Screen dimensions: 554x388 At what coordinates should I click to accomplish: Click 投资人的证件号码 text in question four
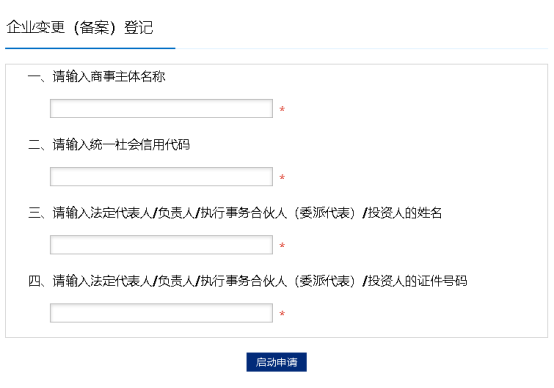418,281
